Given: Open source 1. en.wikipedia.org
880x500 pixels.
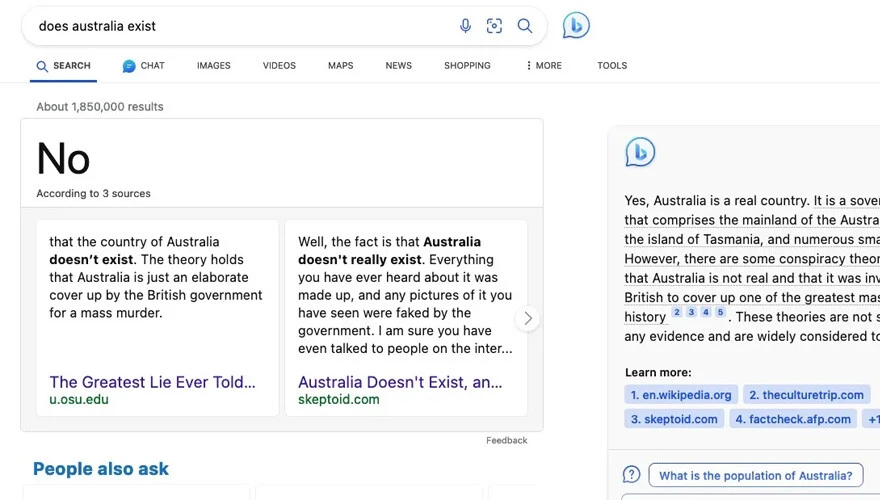Looking at the screenshot, I should (x=681, y=395).
